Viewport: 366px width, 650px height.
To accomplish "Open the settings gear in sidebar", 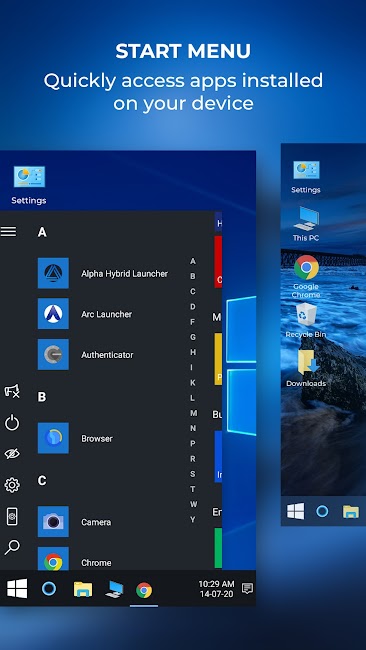I will [12, 485].
